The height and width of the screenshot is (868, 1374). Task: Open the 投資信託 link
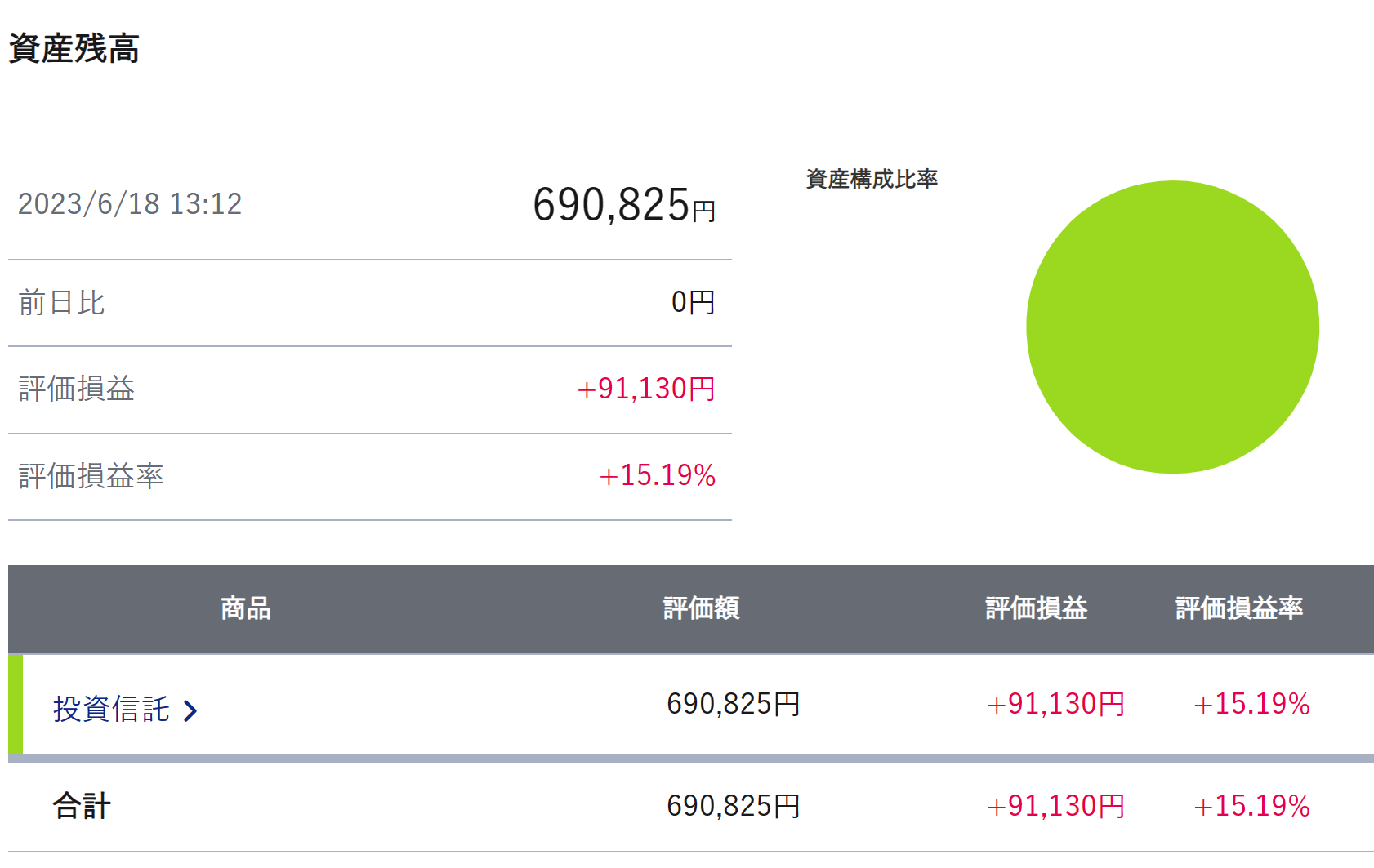[x=111, y=709]
